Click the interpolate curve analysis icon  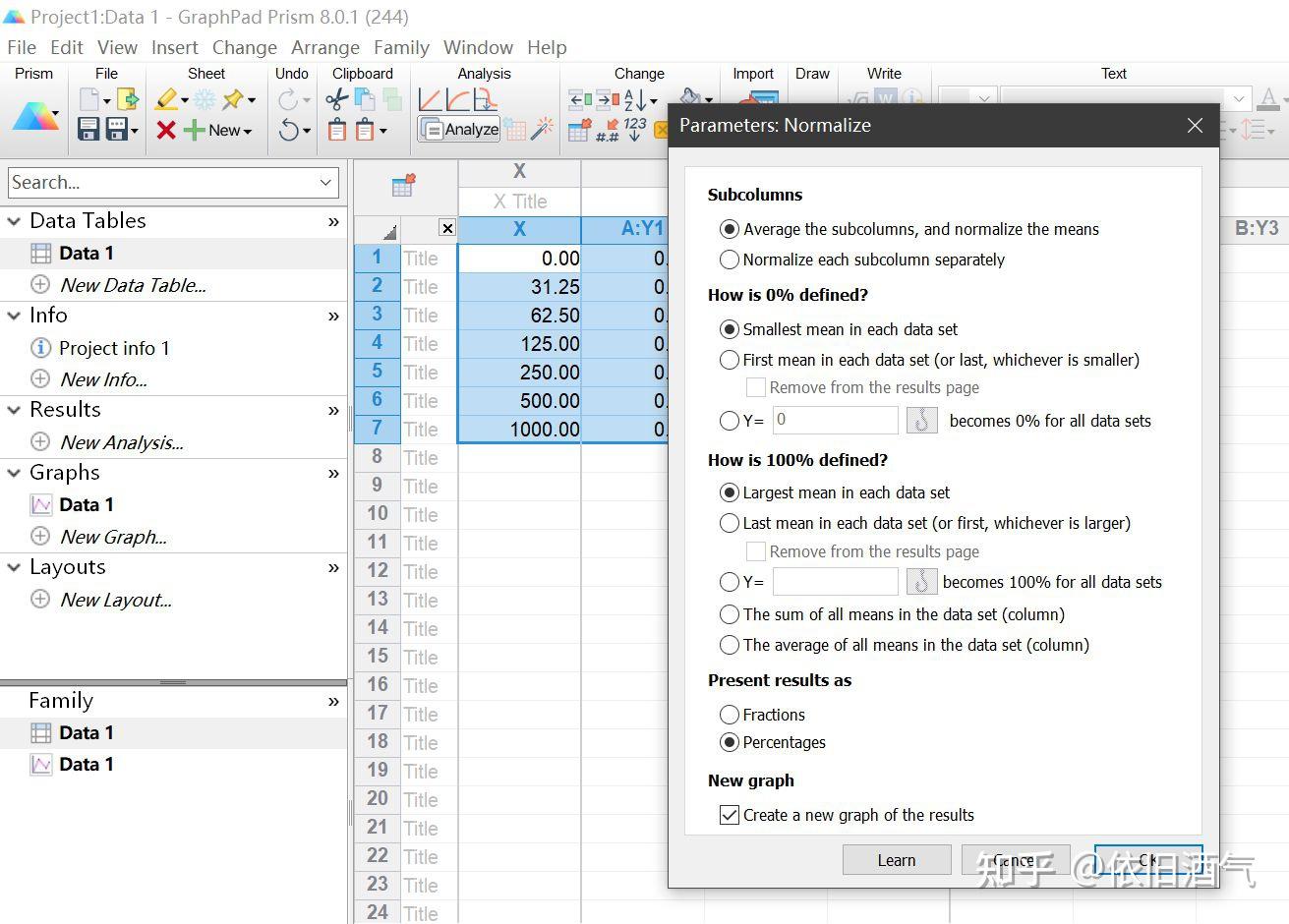pyautogui.click(x=486, y=99)
